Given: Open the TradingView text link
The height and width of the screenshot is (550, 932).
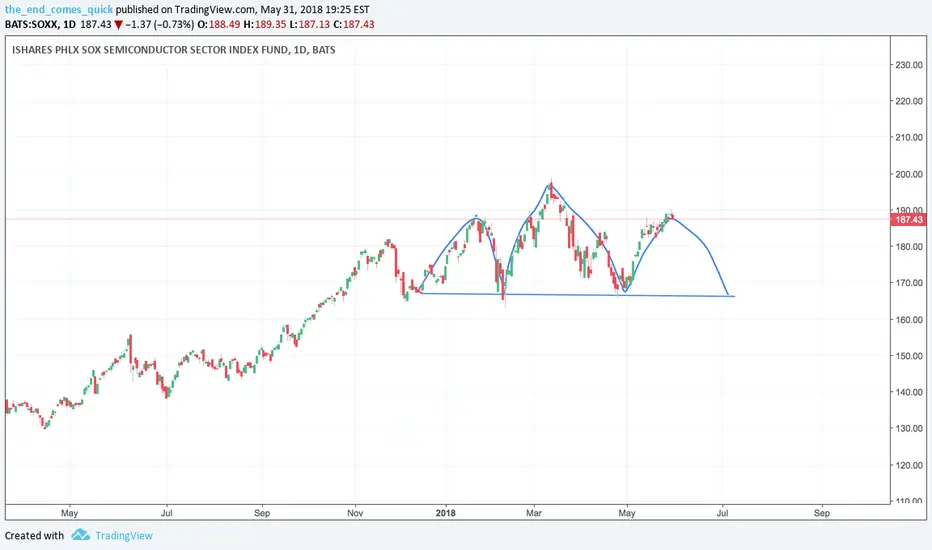Looking at the screenshot, I should click(124, 536).
